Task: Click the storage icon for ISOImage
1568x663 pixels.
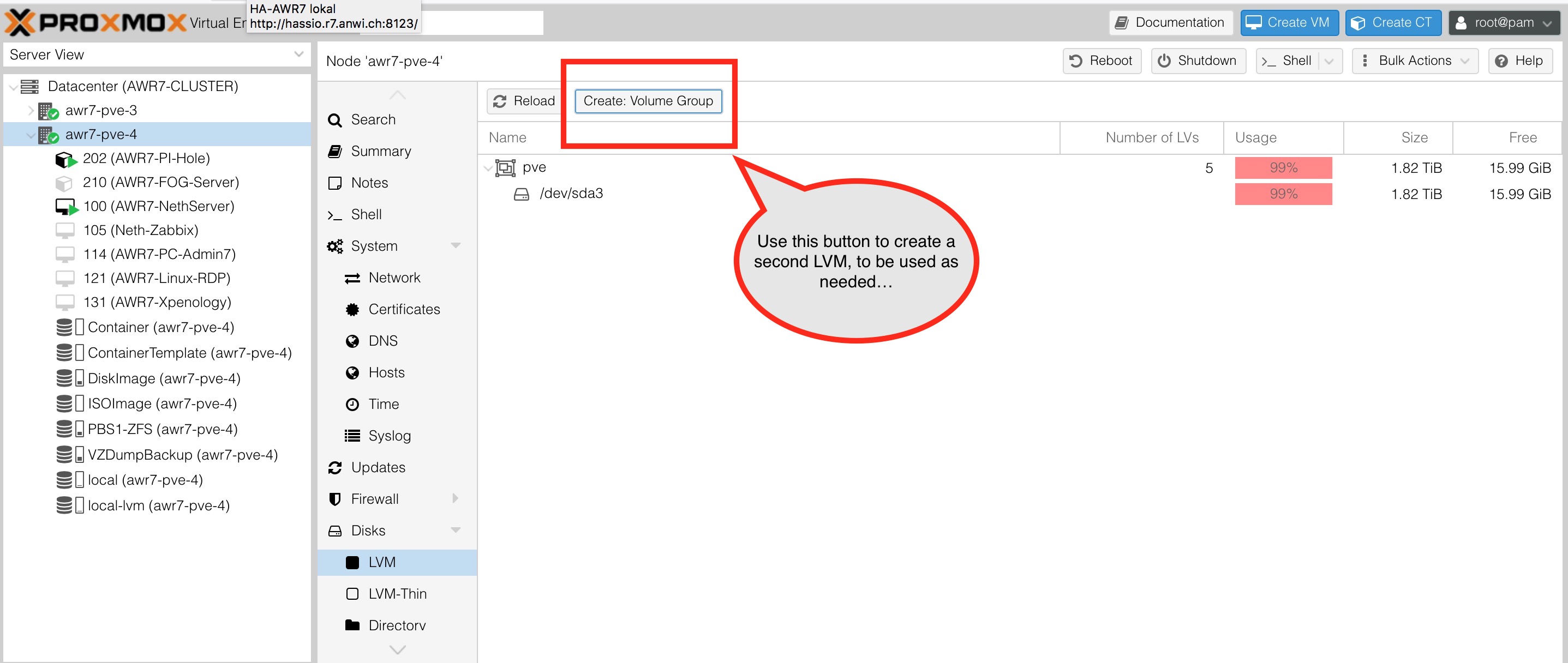Action: pyautogui.click(x=70, y=404)
